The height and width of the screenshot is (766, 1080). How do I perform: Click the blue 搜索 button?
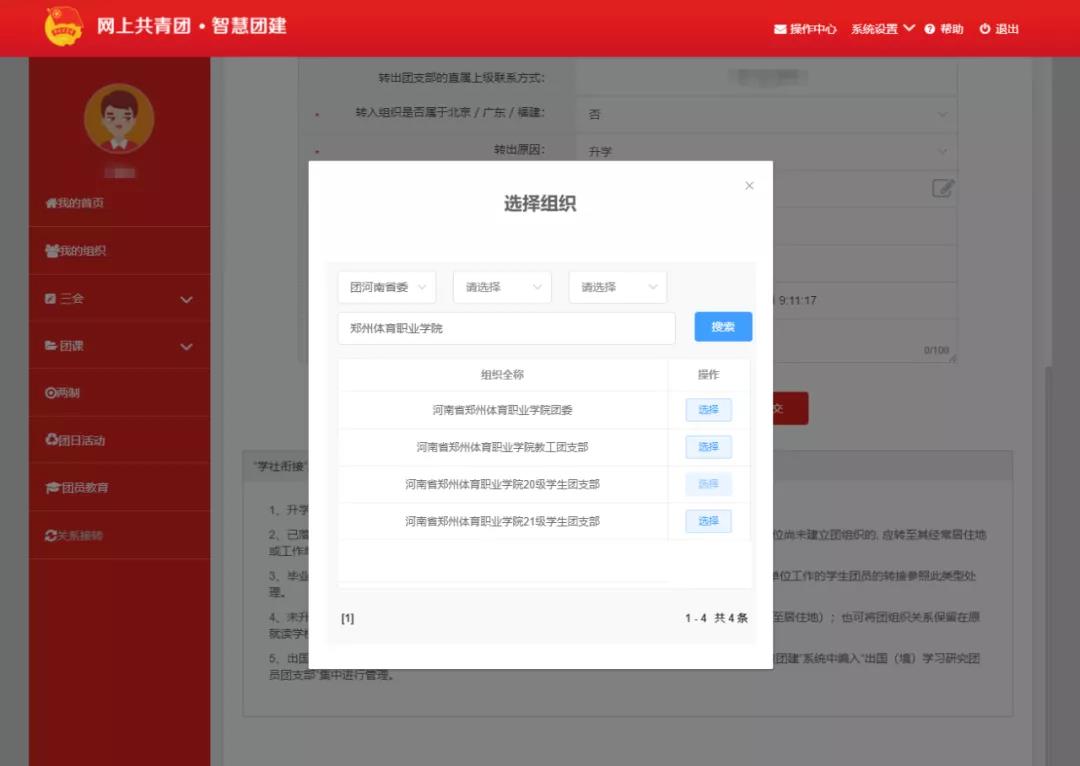(x=723, y=327)
